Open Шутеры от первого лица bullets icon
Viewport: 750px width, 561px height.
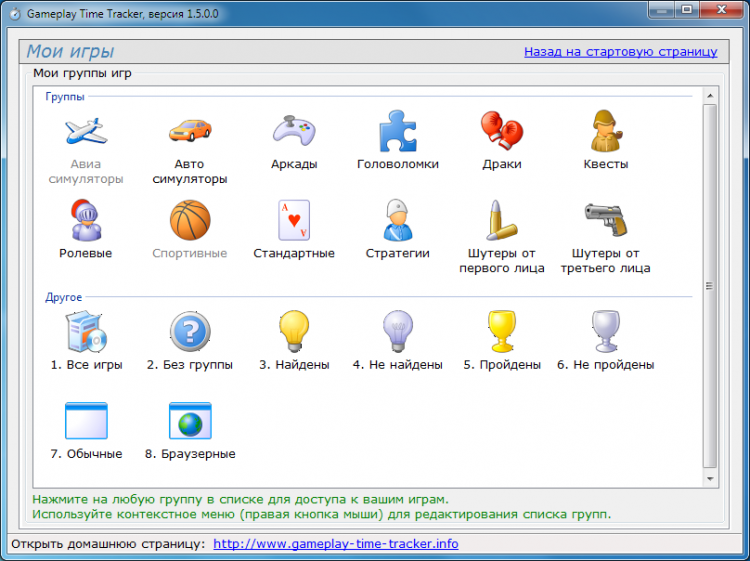pyautogui.click(x=502, y=220)
